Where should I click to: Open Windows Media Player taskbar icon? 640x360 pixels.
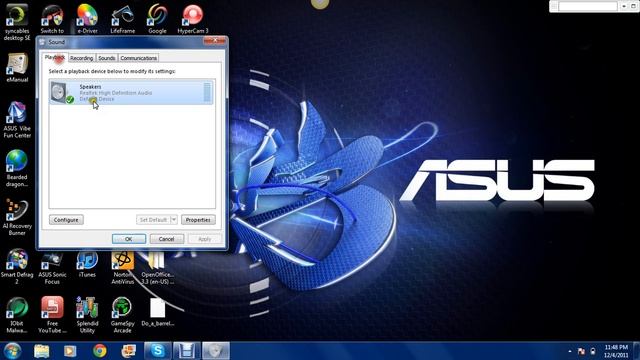click(x=70, y=351)
